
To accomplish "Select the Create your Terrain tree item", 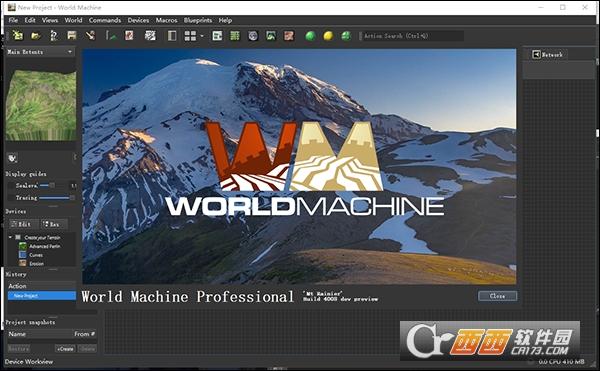I will click(x=42, y=238).
